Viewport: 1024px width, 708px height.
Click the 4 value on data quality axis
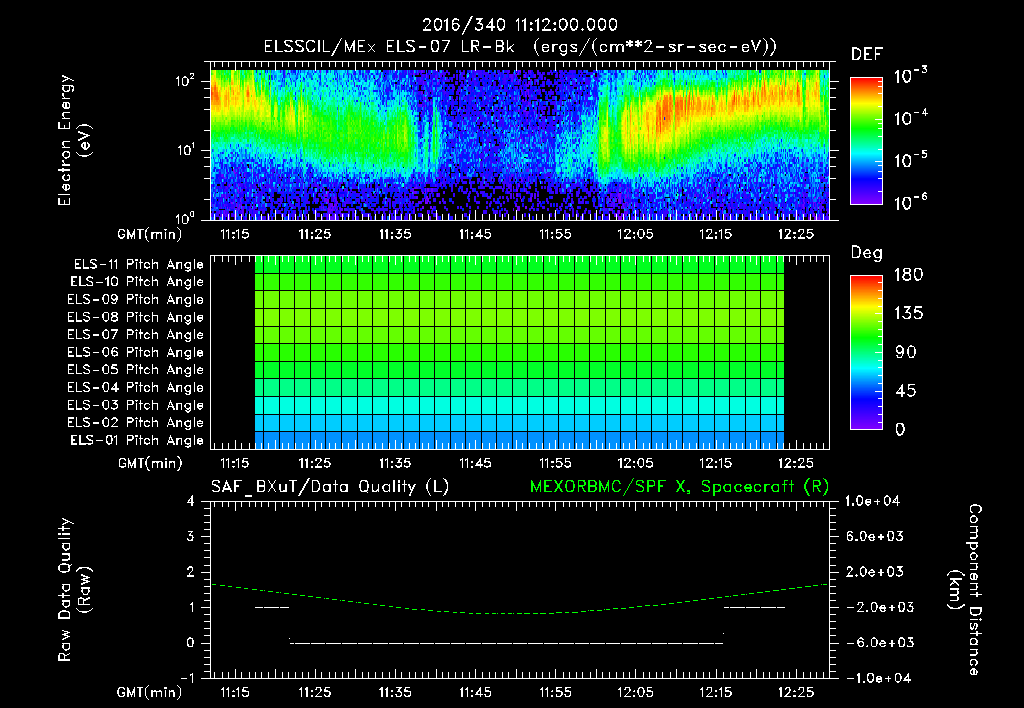click(x=190, y=501)
